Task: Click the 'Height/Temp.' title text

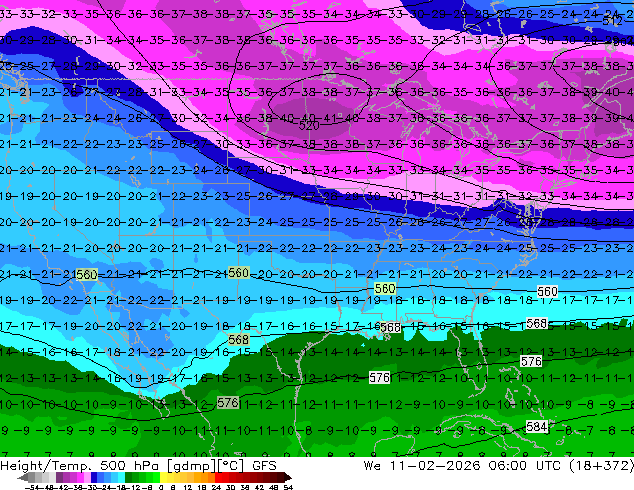Action: (45, 466)
